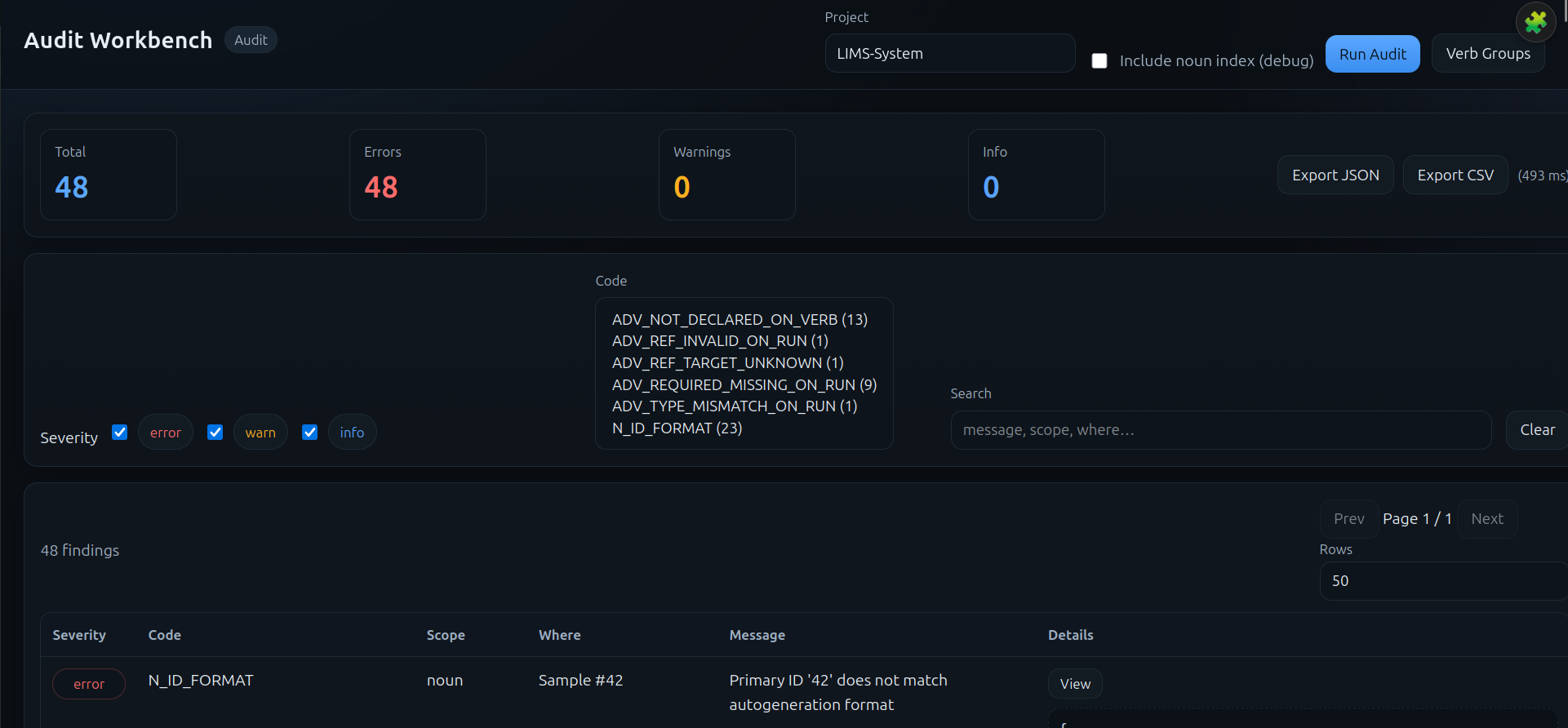Select ADV_REF_TARGET_UNKNOWN (1) code option
Image resolution: width=1568 pixels, height=728 pixels.
tap(727, 363)
